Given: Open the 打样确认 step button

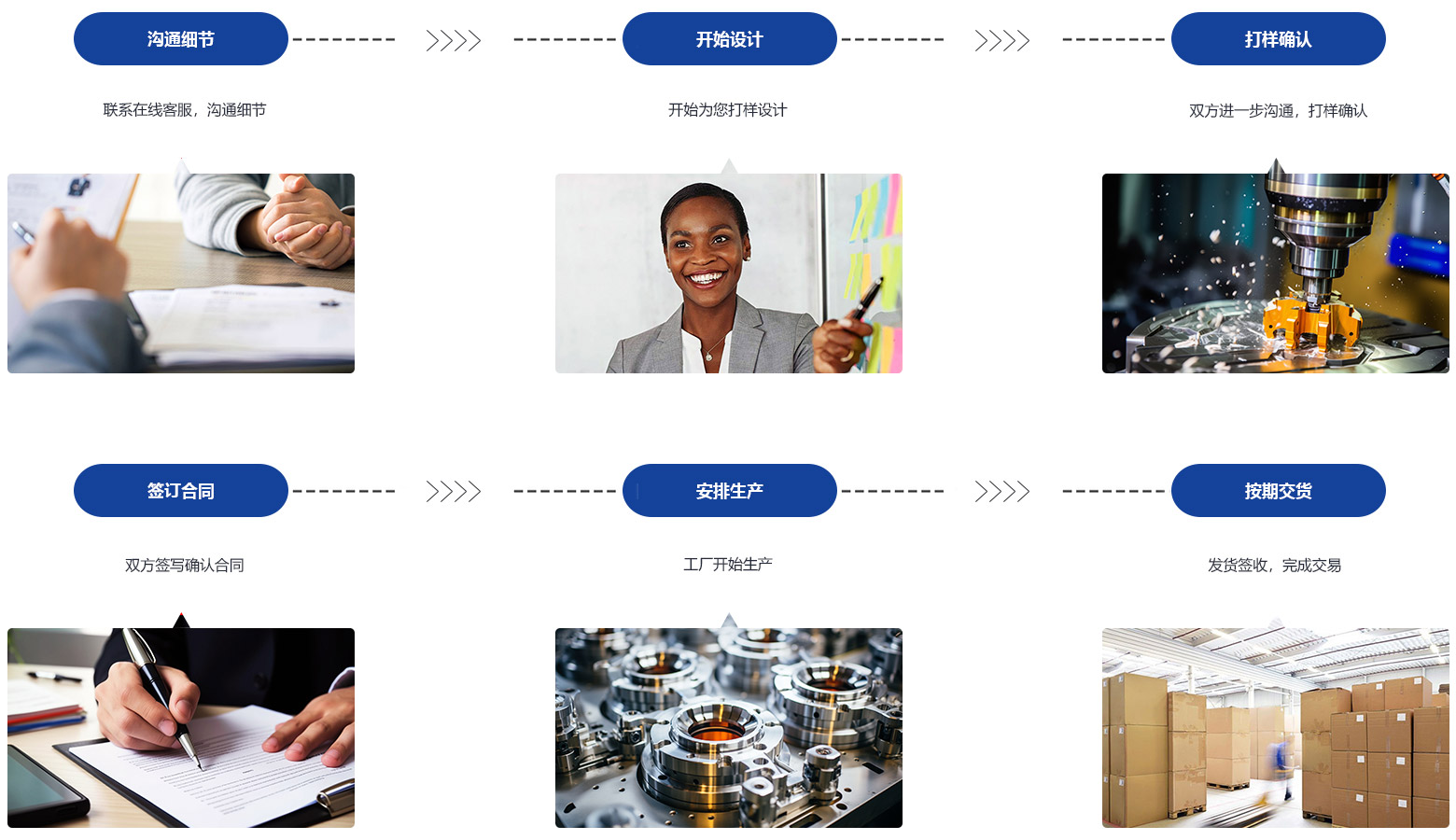Looking at the screenshot, I should pyautogui.click(x=1279, y=39).
